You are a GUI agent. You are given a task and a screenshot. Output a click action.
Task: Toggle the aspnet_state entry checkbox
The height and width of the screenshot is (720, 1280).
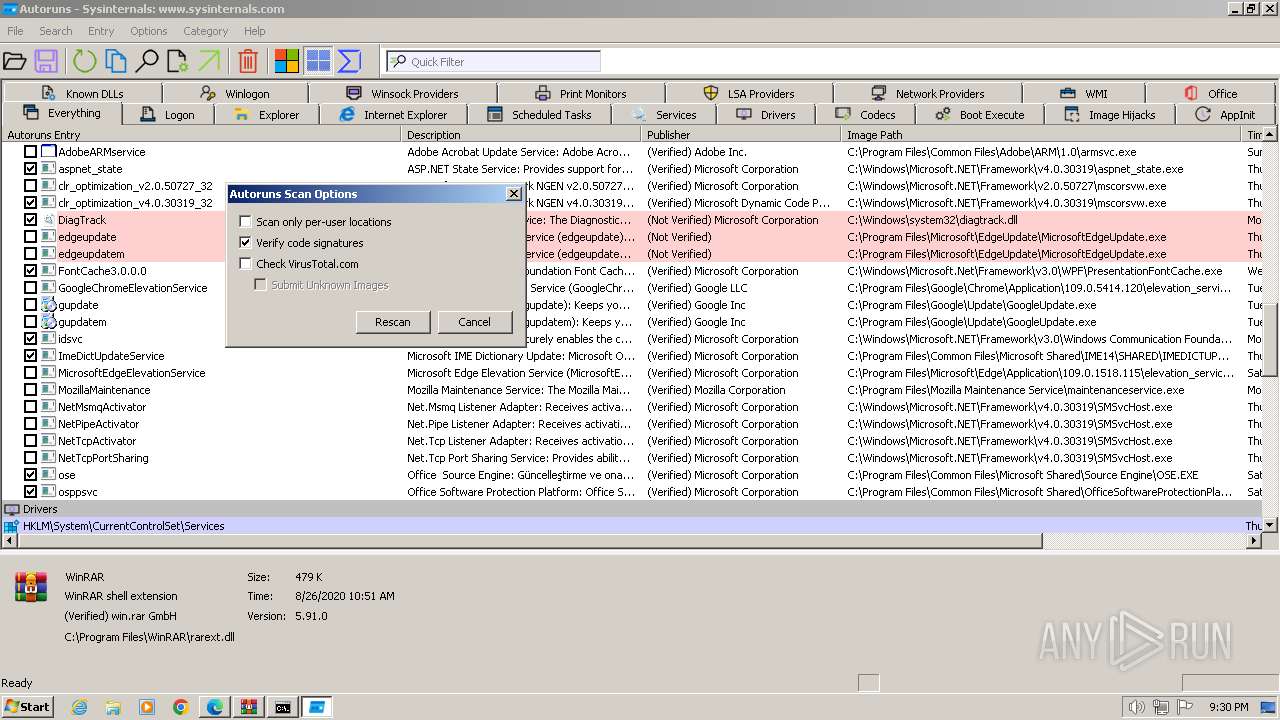(30, 169)
